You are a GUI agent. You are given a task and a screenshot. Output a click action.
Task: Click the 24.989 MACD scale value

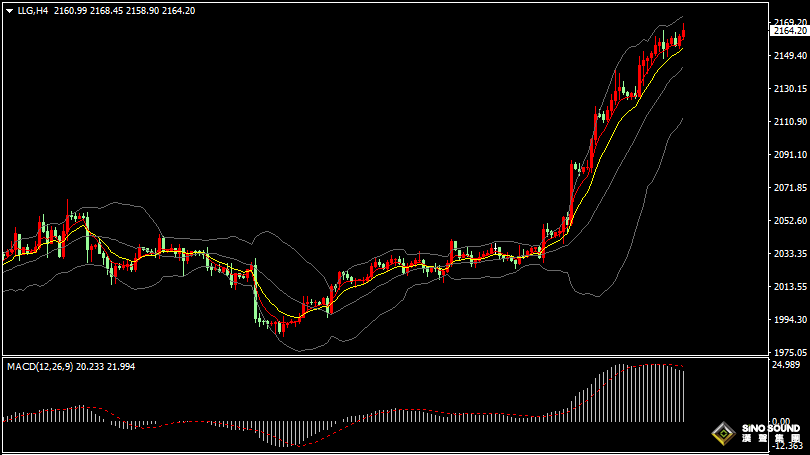coord(785,365)
